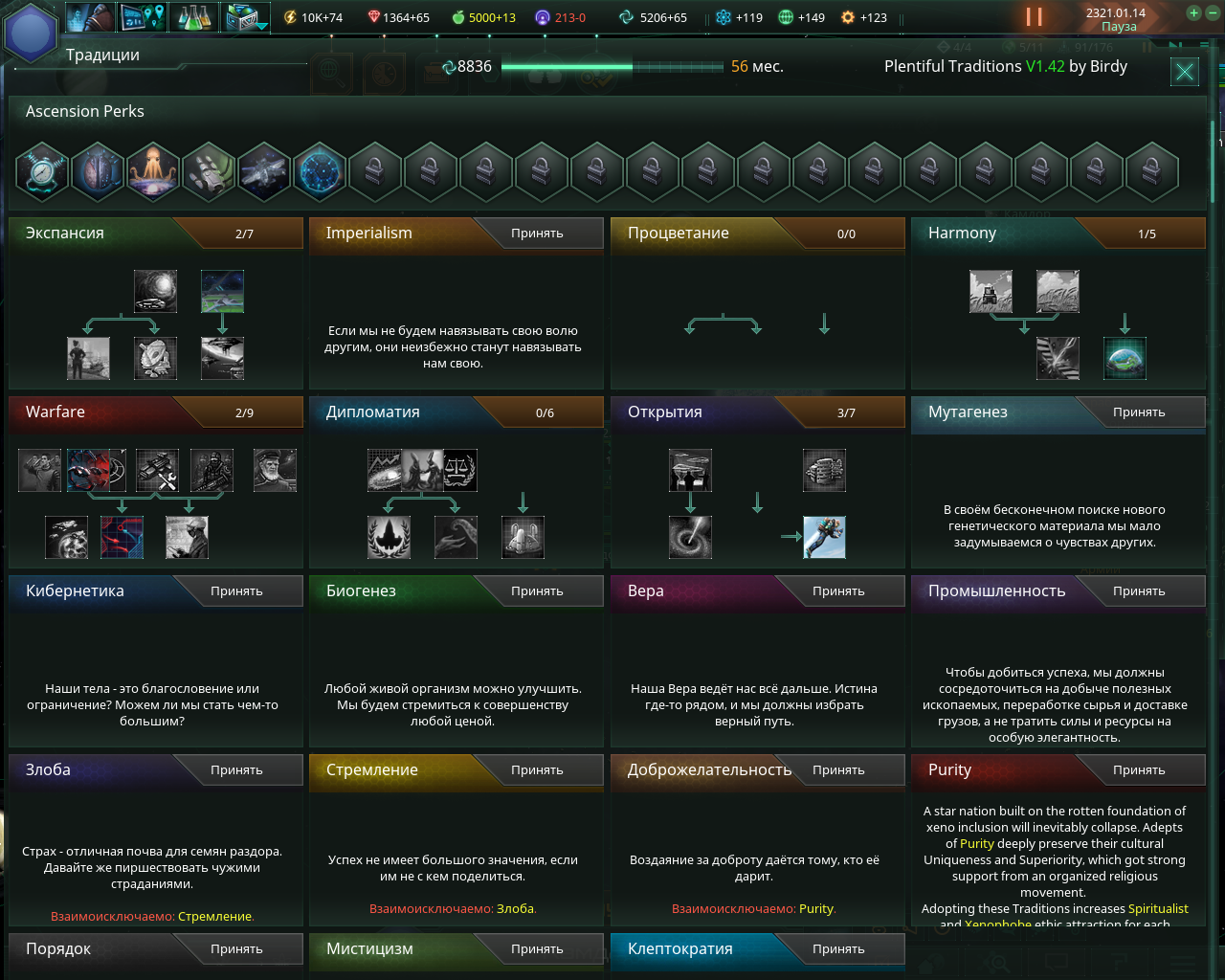
Task: Select the black hole tradition in Открытия
Action: point(691,537)
